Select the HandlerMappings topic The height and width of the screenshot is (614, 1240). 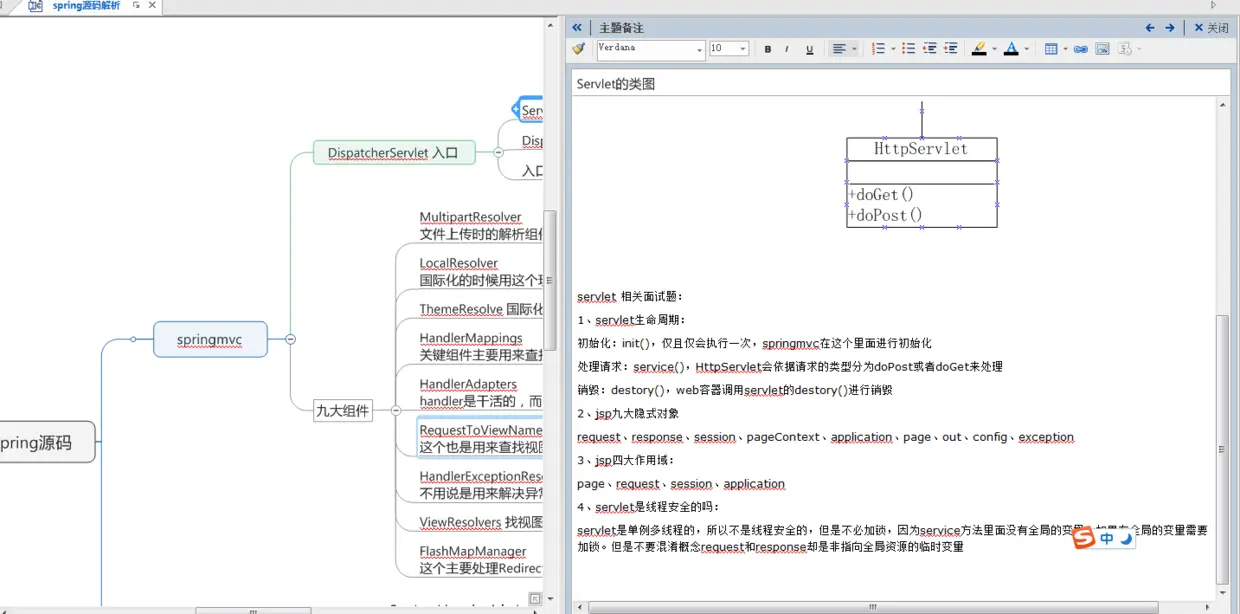coord(482,346)
